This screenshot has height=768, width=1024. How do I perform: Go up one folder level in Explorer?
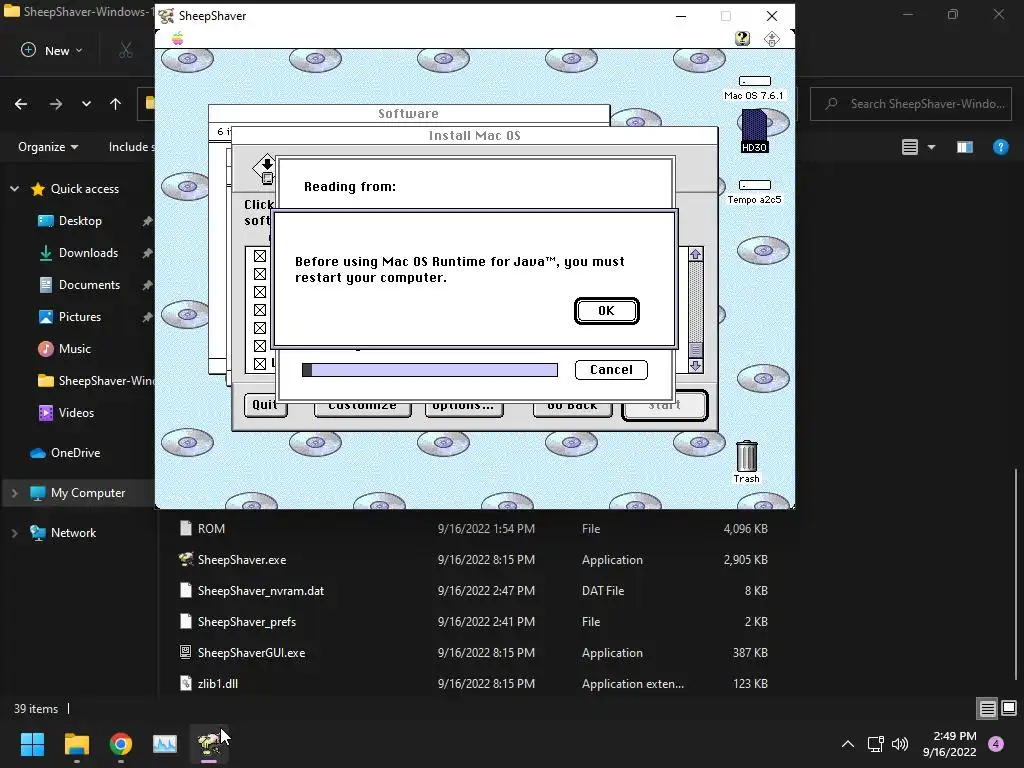pos(116,104)
